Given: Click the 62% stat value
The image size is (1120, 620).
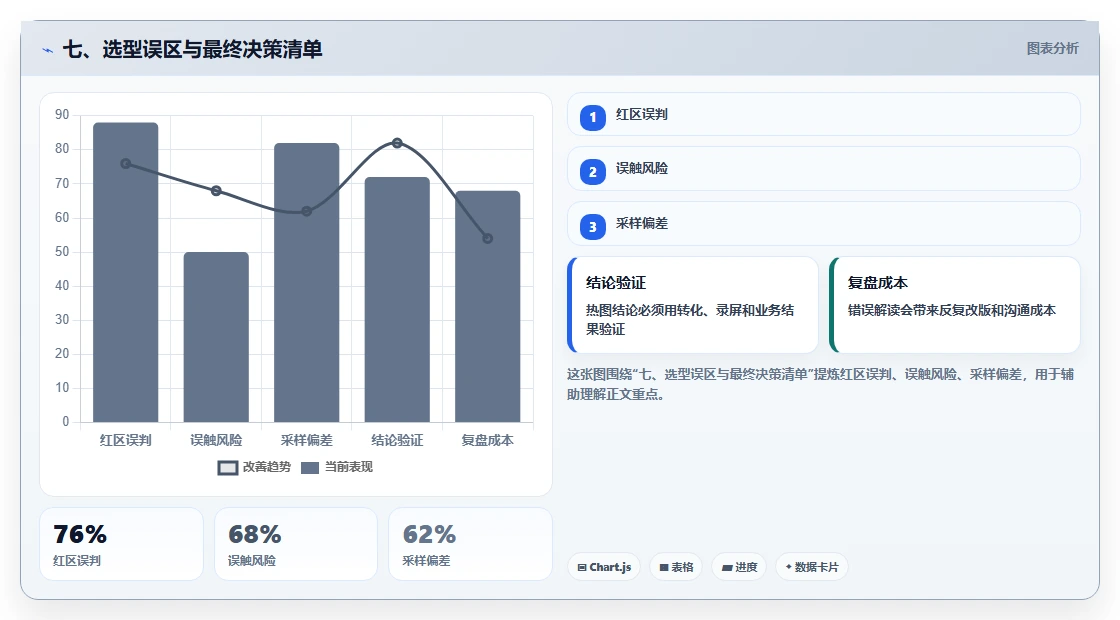Looking at the screenshot, I should coord(429,534).
